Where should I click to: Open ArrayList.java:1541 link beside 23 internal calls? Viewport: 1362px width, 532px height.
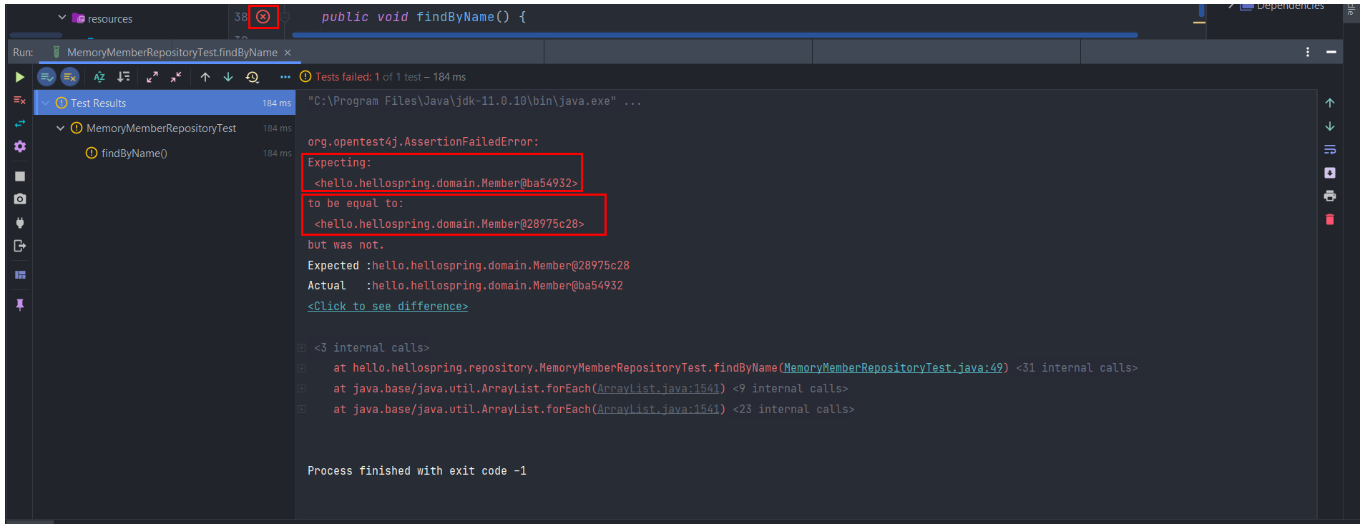[x=658, y=409]
